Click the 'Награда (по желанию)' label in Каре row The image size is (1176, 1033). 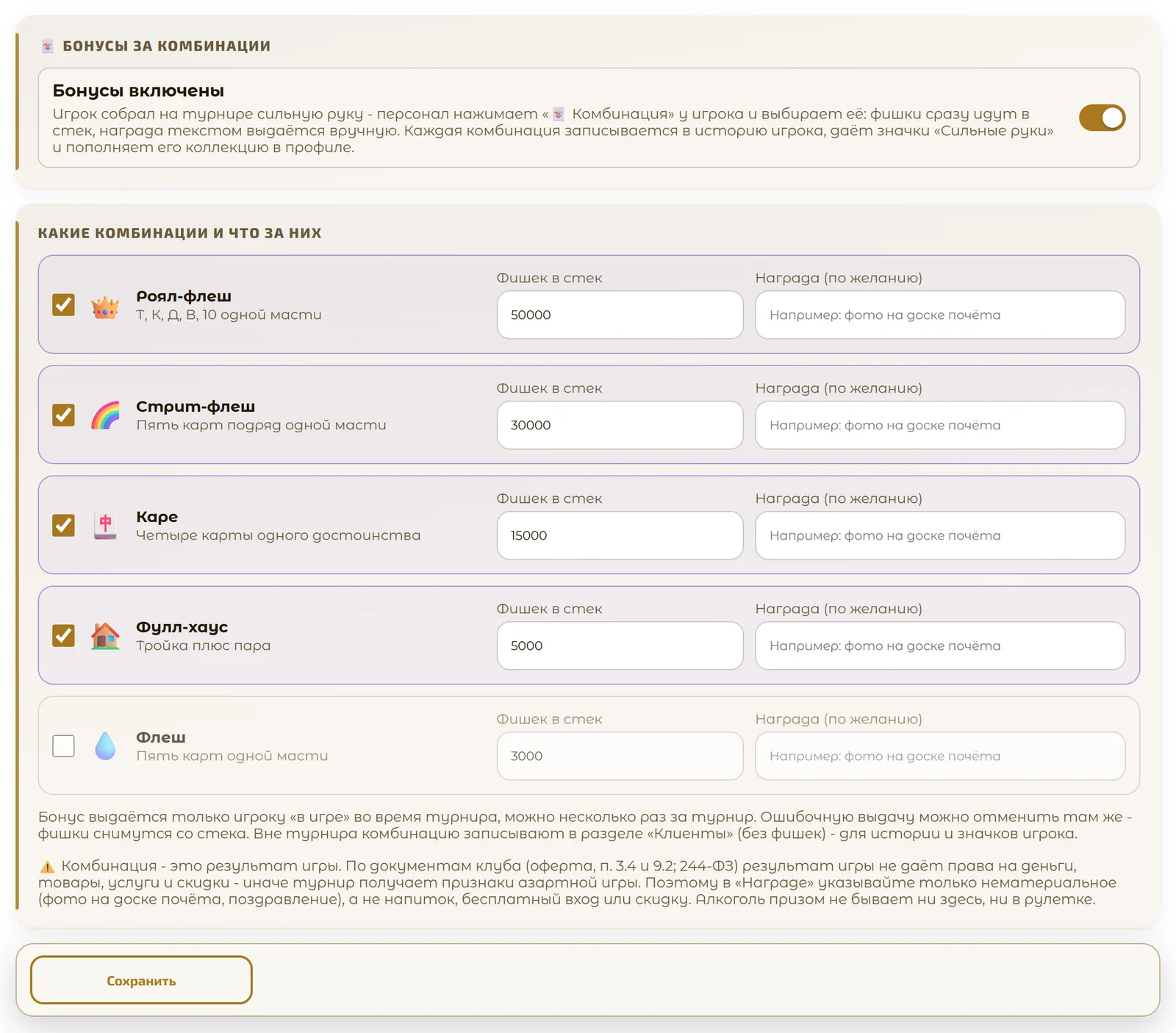click(839, 498)
